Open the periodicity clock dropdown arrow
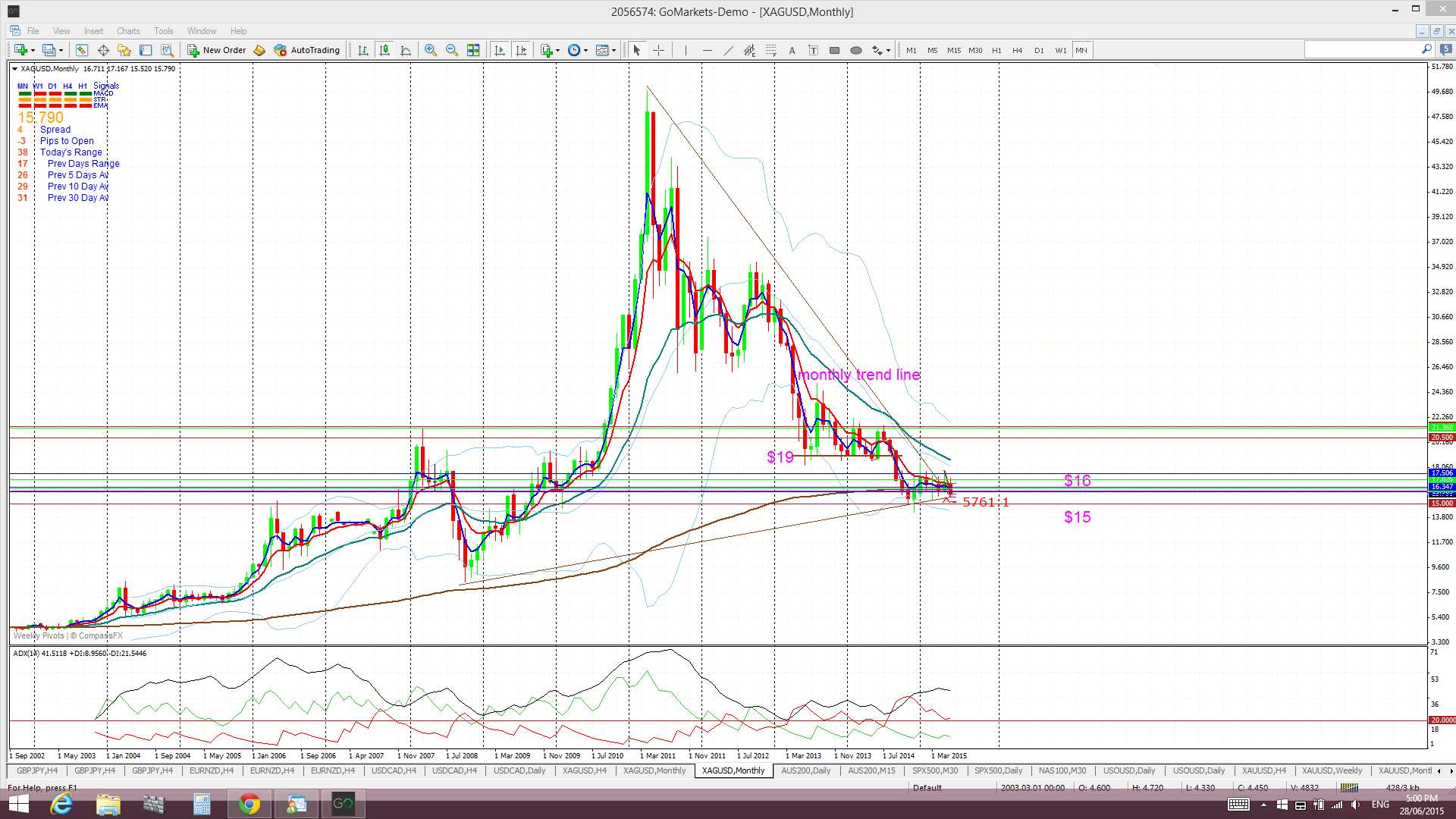This screenshot has height=819, width=1456. 585,50
